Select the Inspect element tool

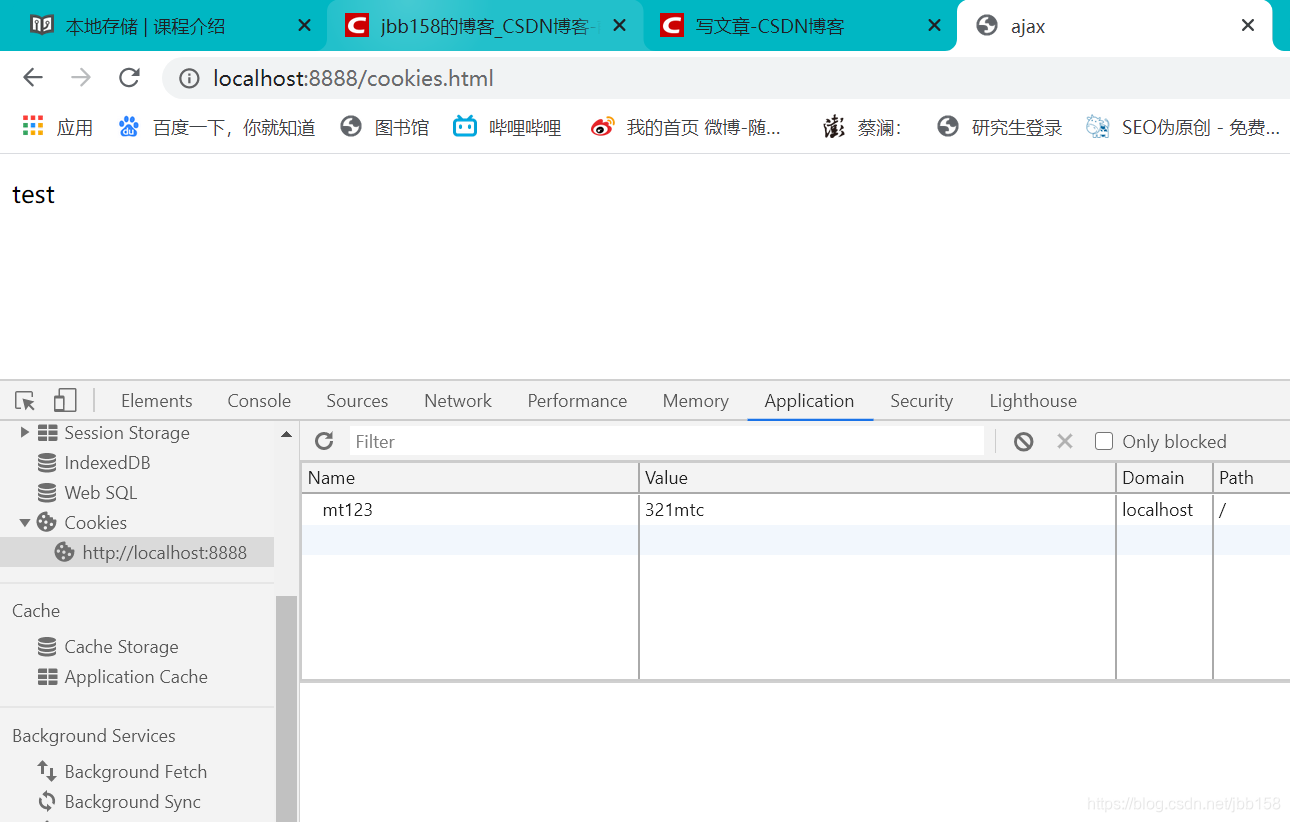pyautogui.click(x=25, y=400)
